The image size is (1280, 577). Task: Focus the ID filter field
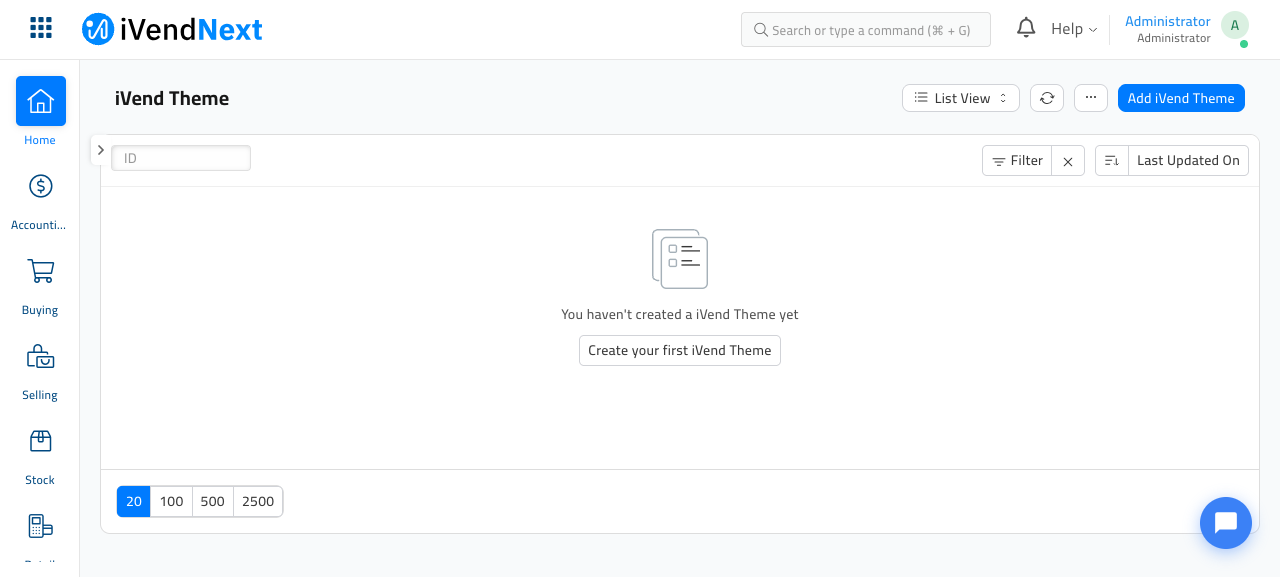click(x=181, y=158)
